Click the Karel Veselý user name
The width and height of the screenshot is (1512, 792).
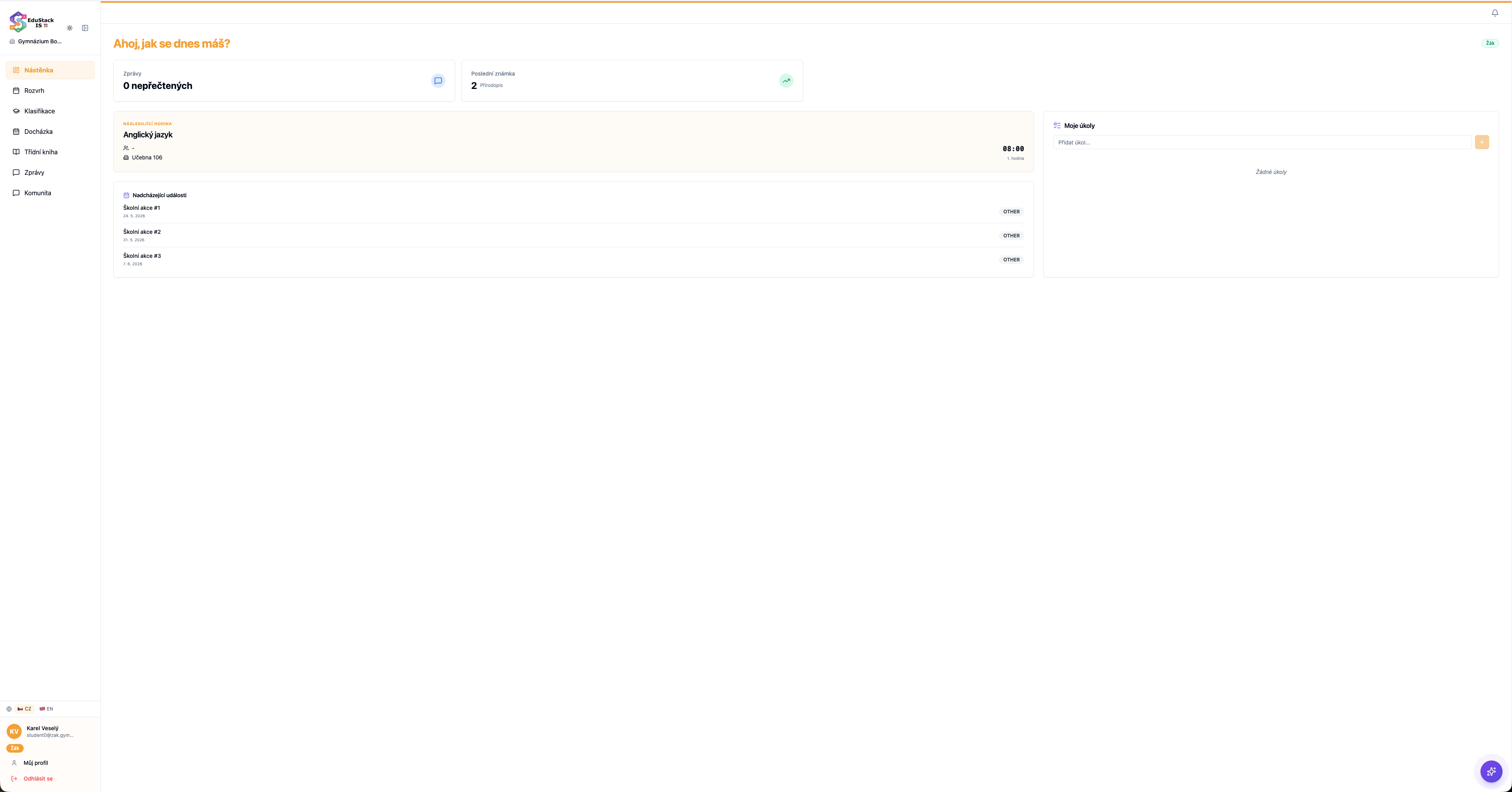[x=42, y=729]
